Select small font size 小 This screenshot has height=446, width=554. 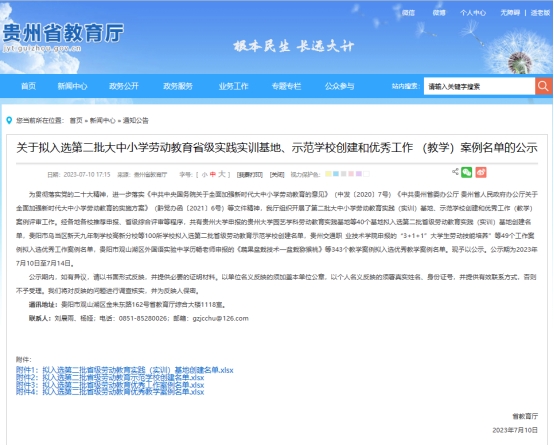pyautogui.click(x=204, y=175)
